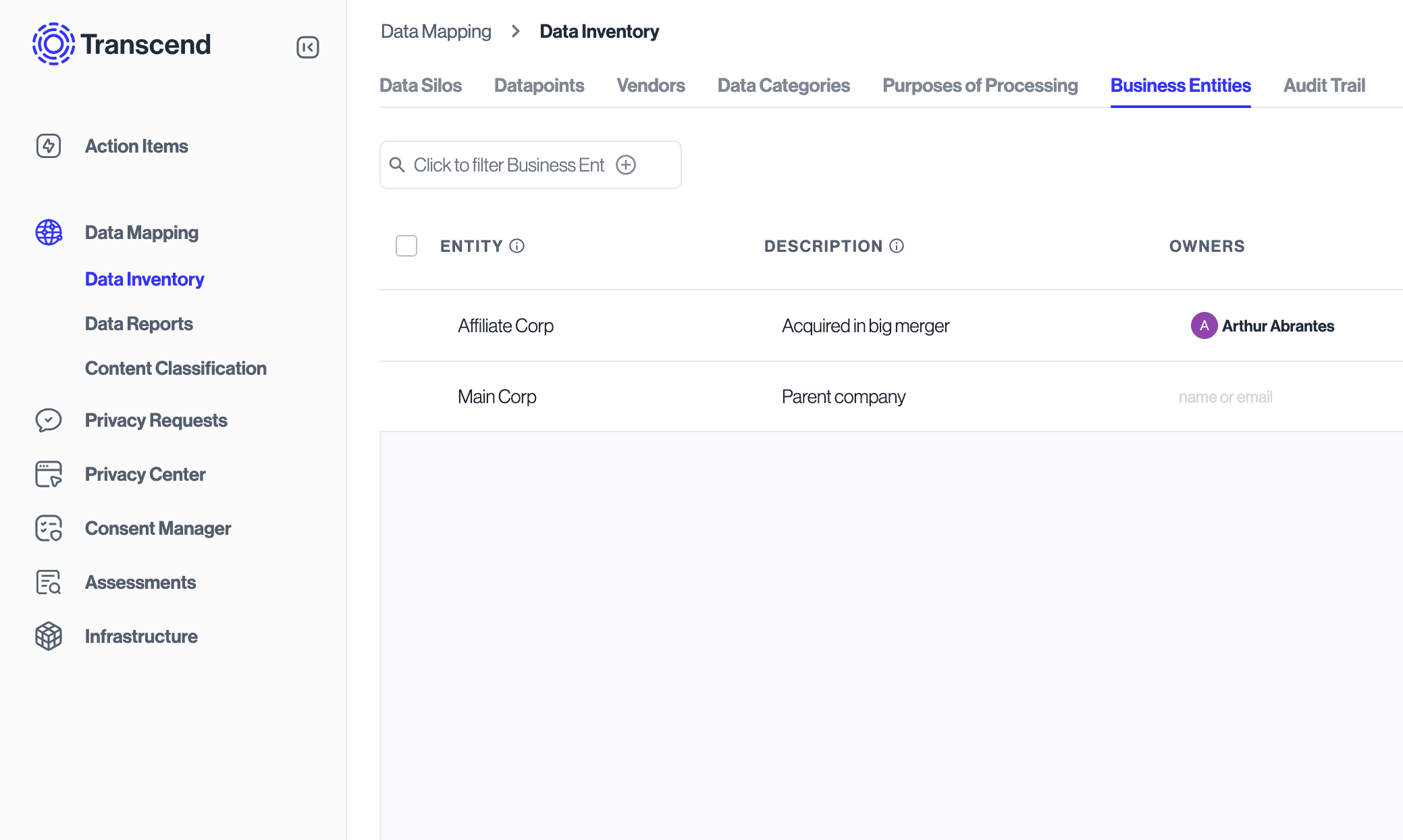Image resolution: width=1403 pixels, height=840 pixels.
Task: Click the Assessments search-document icon
Action: point(49,582)
